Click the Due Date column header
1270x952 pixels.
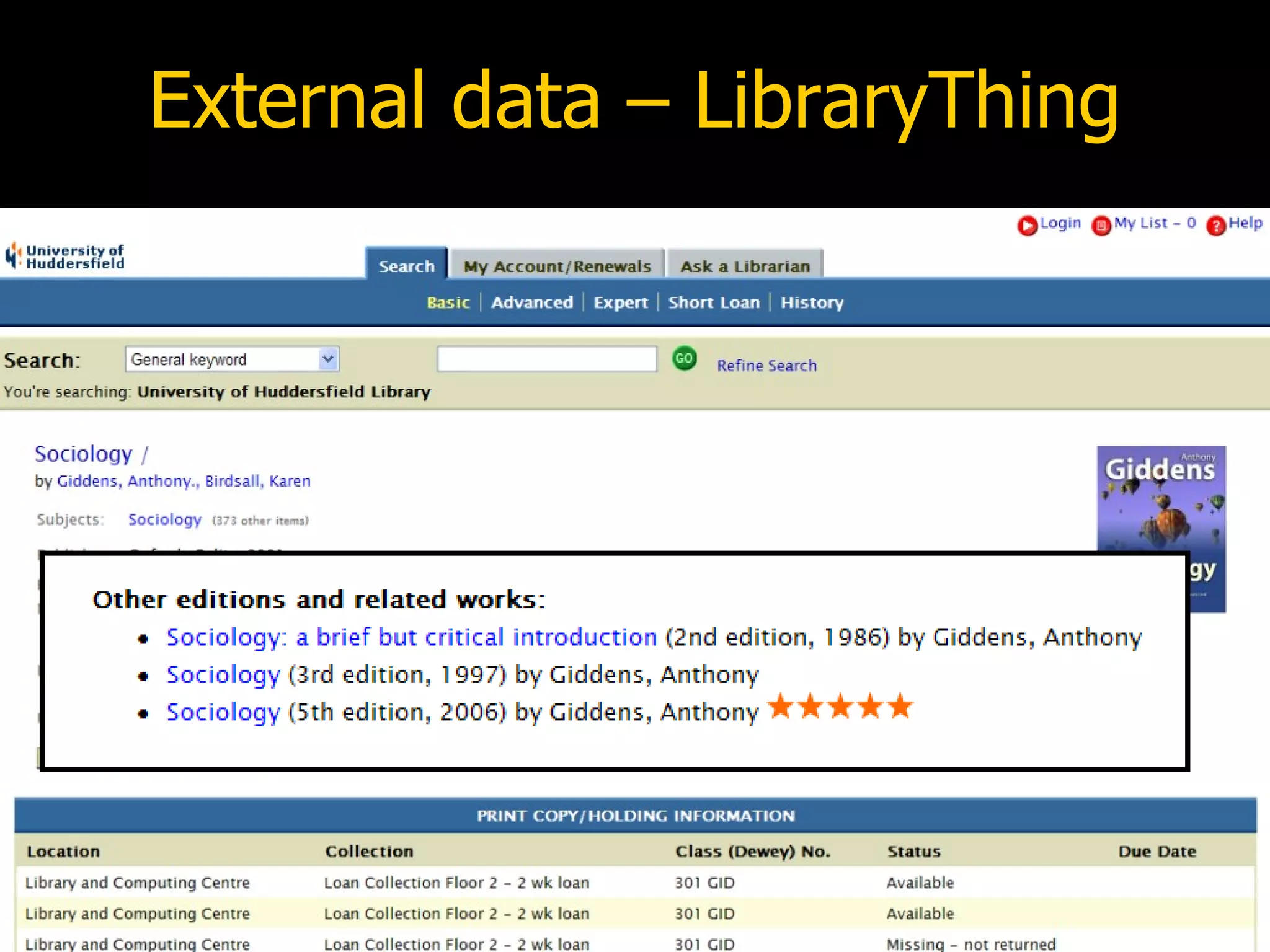(x=1157, y=852)
